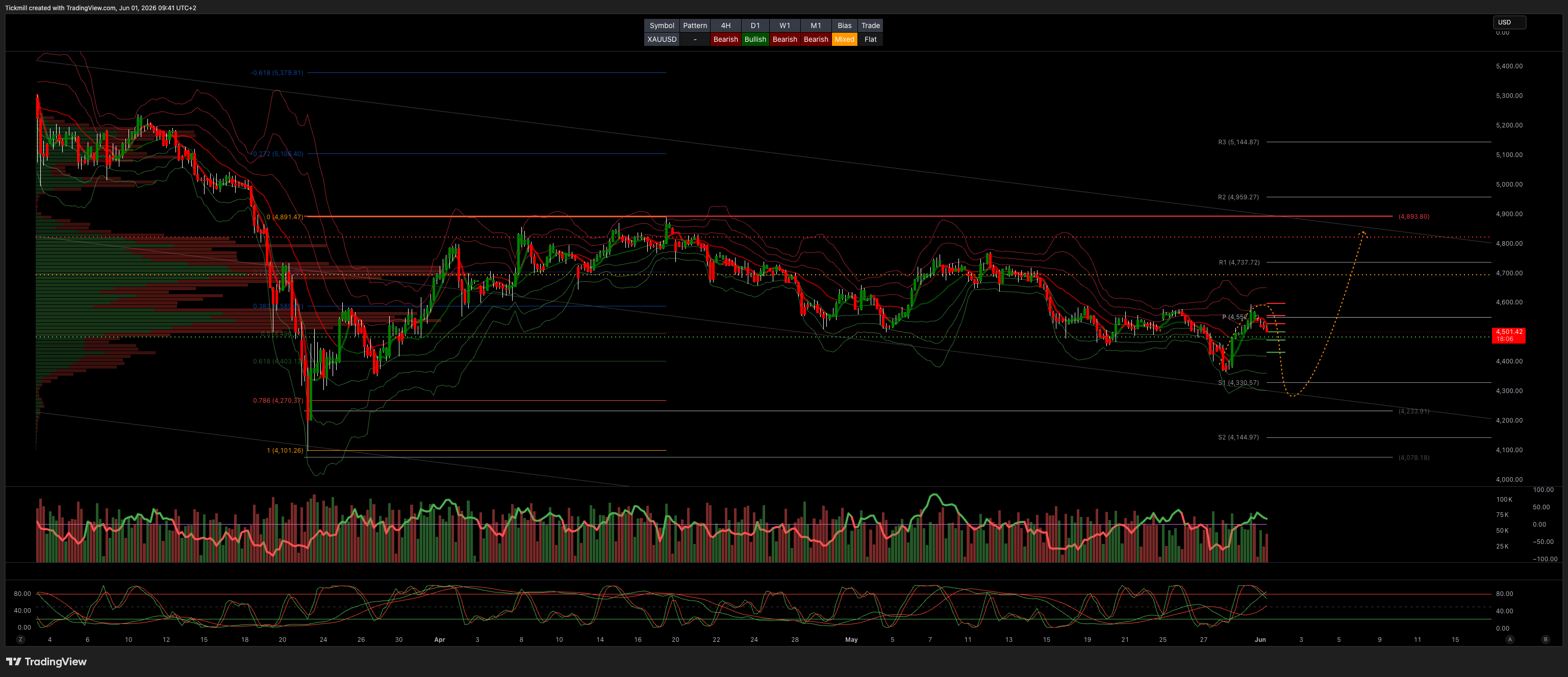Image resolution: width=1568 pixels, height=677 pixels.
Task: Select the M1 column header
Action: coord(816,25)
